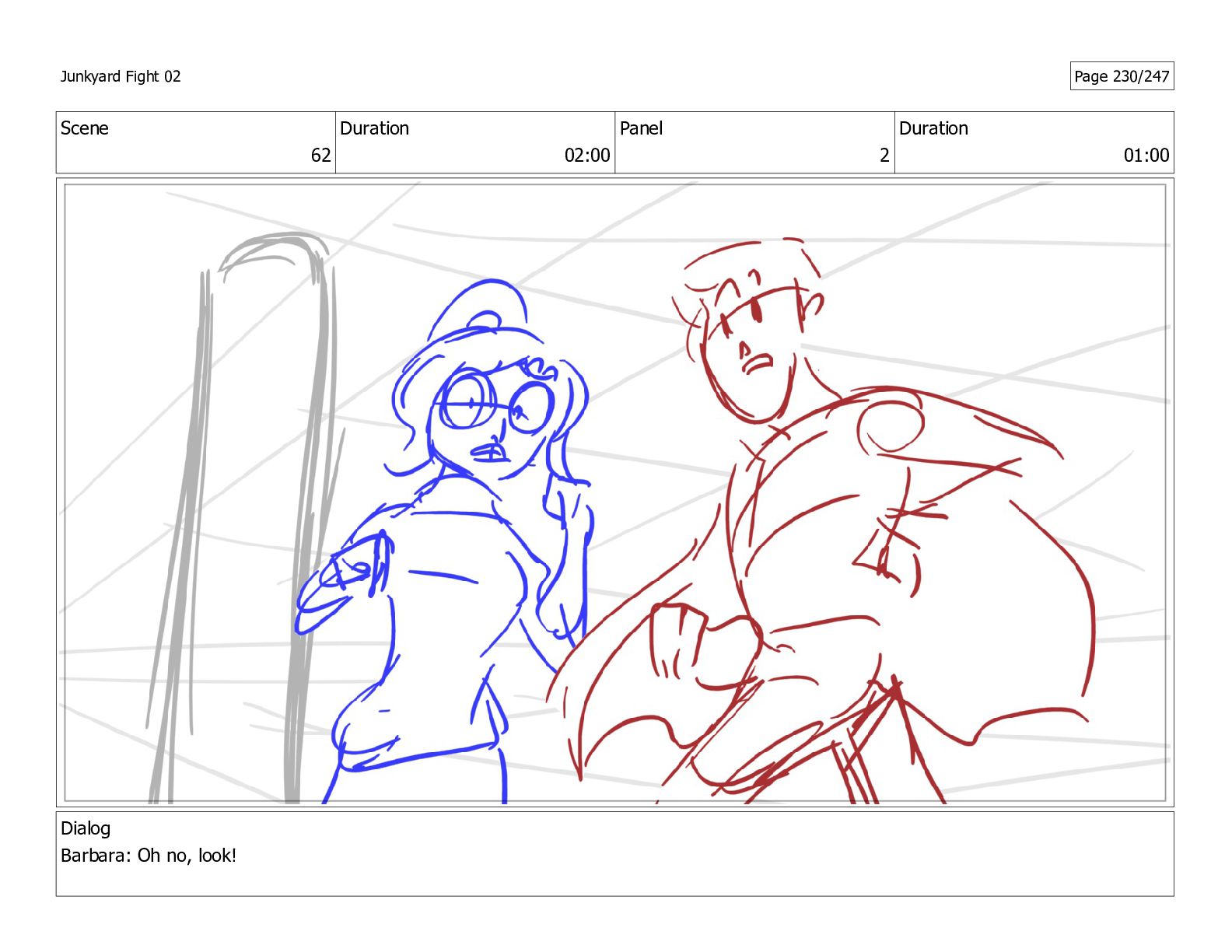Click the 'Scene' header label
1232x952 pixels.
85,128
